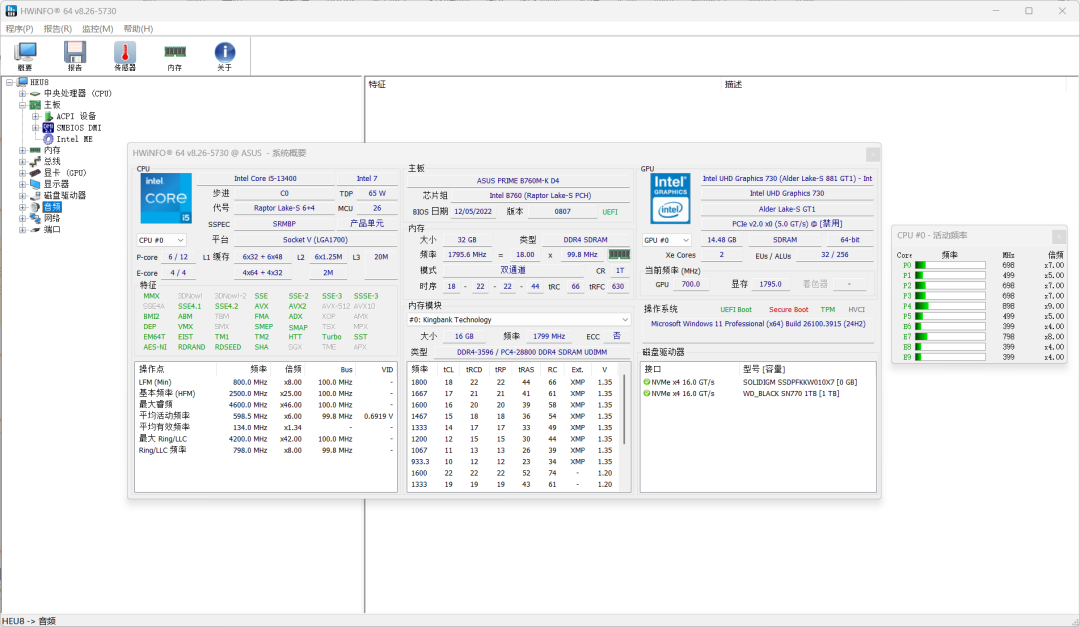Open the CPU #0 selector dropdown

point(161,240)
